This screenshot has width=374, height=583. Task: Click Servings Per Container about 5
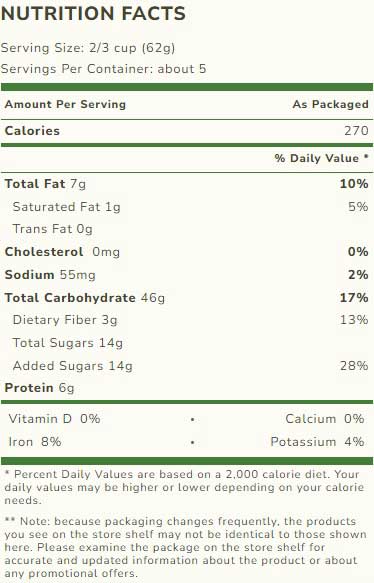pyautogui.click(x=103, y=69)
